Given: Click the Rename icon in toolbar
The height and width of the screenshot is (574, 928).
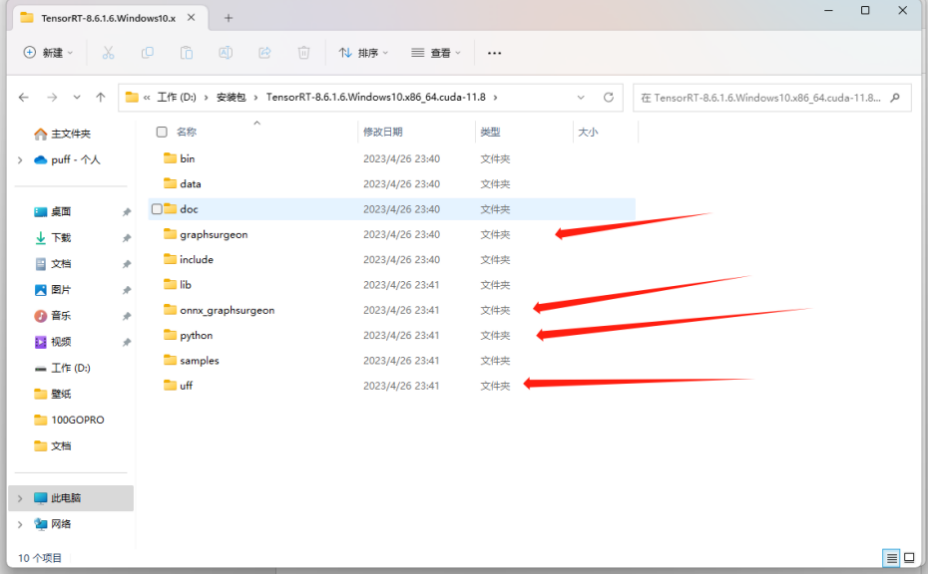Looking at the screenshot, I should click(225, 53).
